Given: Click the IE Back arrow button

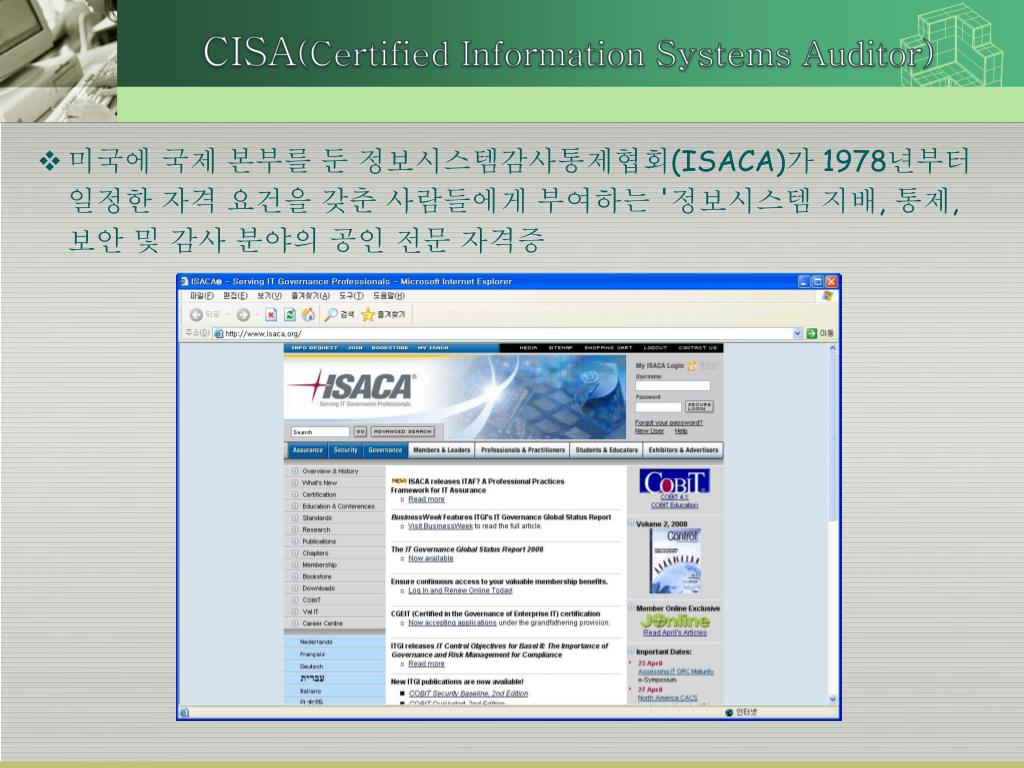Looking at the screenshot, I should pyautogui.click(x=196, y=315).
